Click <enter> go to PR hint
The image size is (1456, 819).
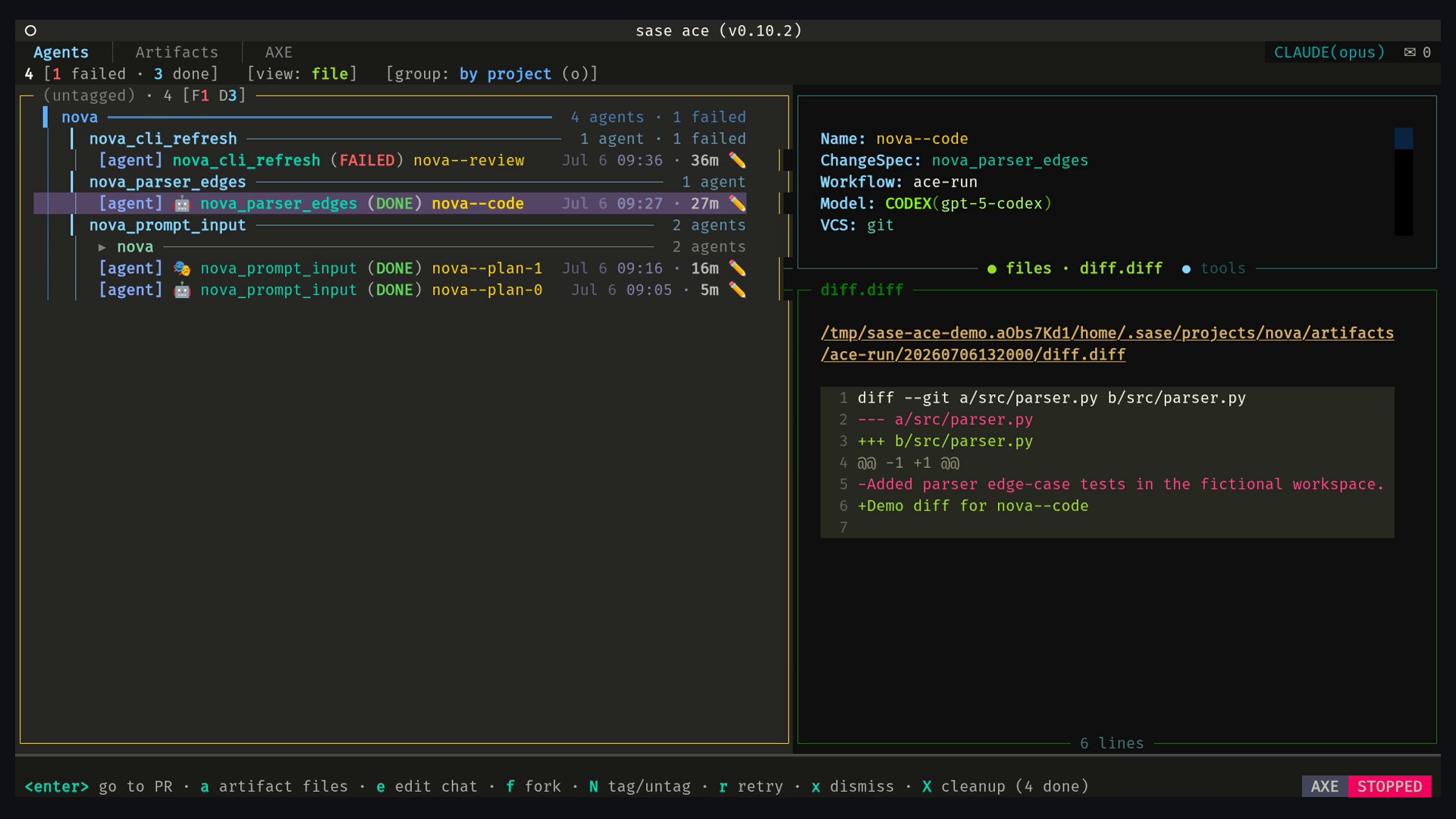99,786
